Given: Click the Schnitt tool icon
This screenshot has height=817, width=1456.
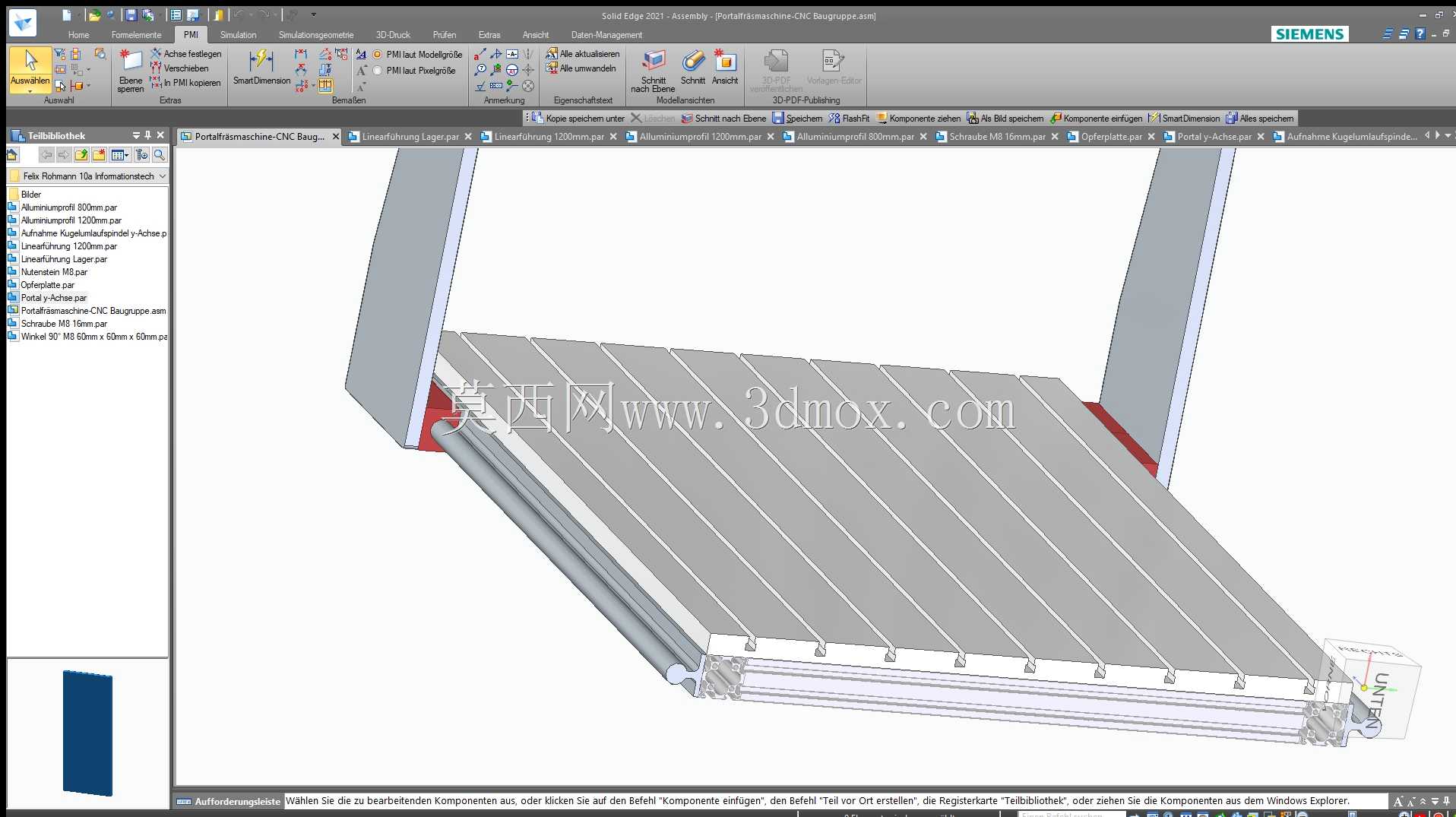Looking at the screenshot, I should tap(693, 67).
